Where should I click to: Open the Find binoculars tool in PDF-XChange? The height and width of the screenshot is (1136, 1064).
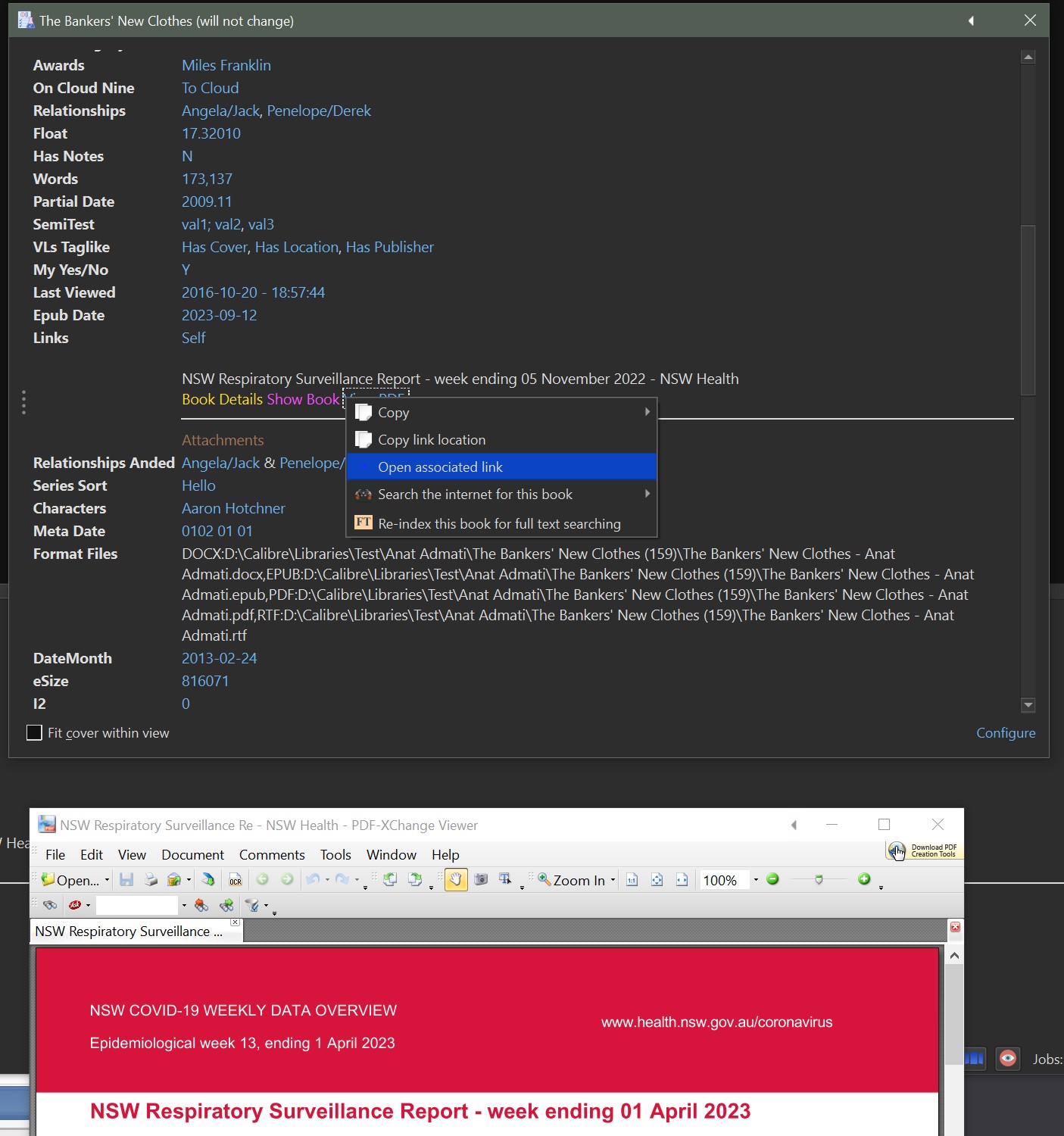(x=50, y=905)
